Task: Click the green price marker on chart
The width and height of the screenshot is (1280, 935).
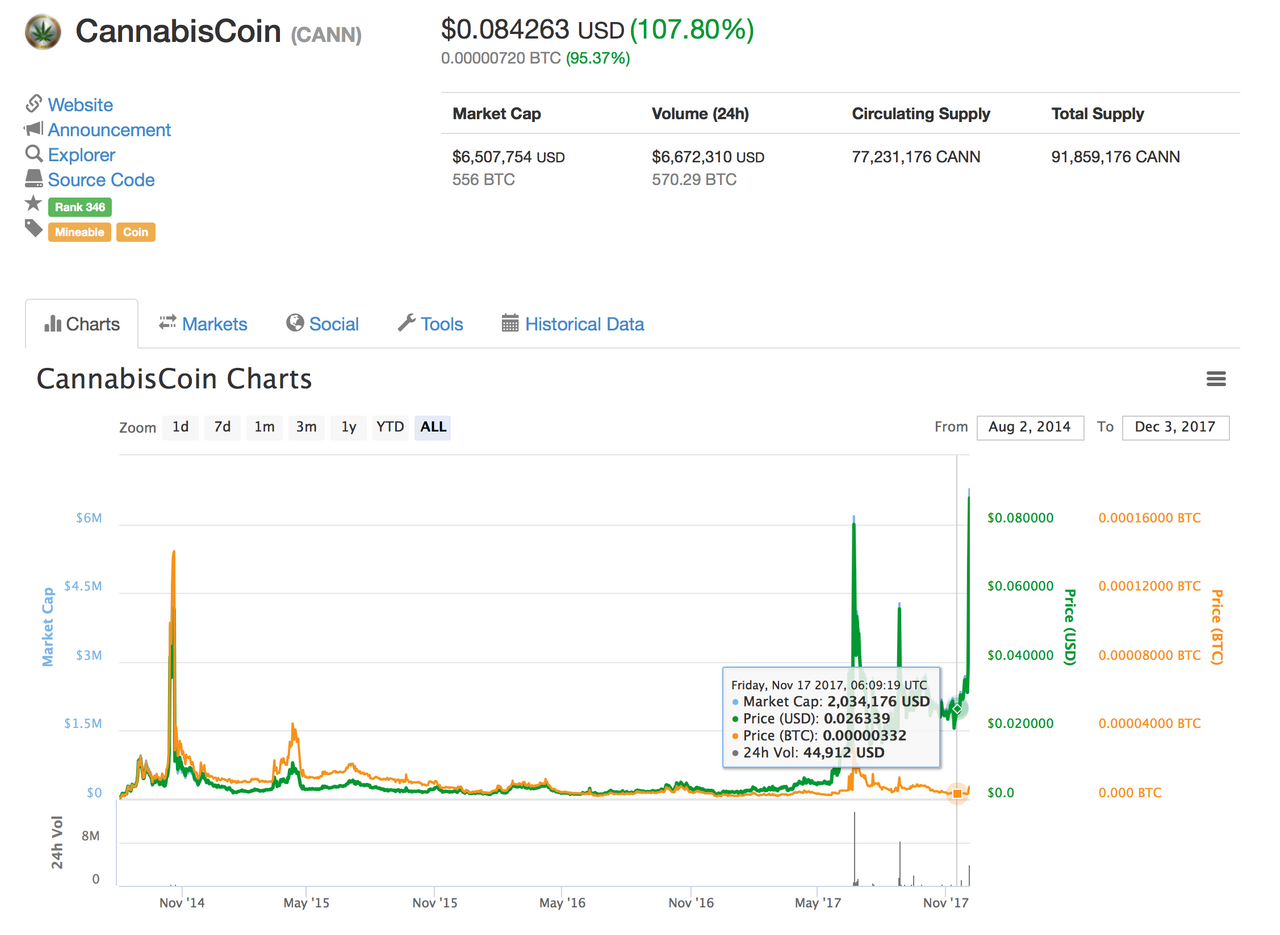Action: (957, 709)
